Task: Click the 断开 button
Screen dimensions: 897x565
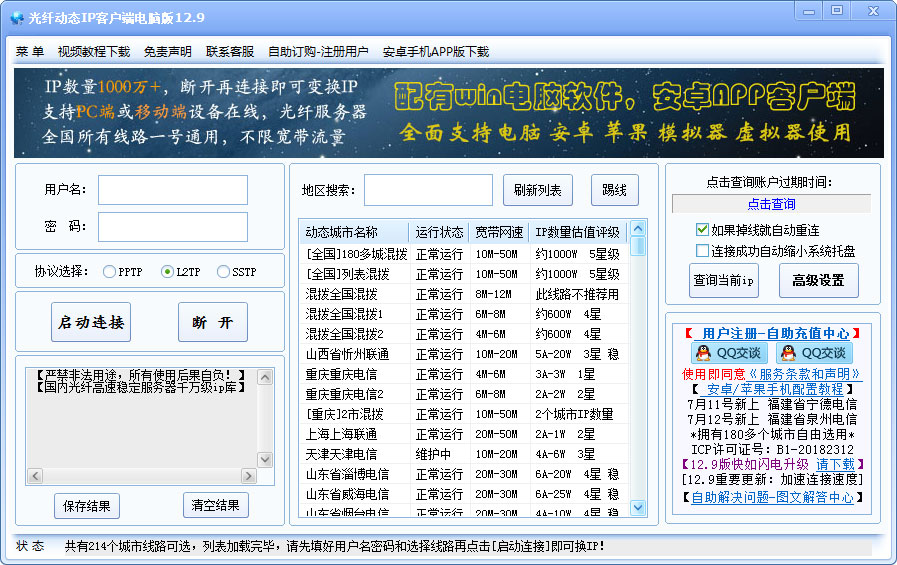Action: (x=213, y=322)
